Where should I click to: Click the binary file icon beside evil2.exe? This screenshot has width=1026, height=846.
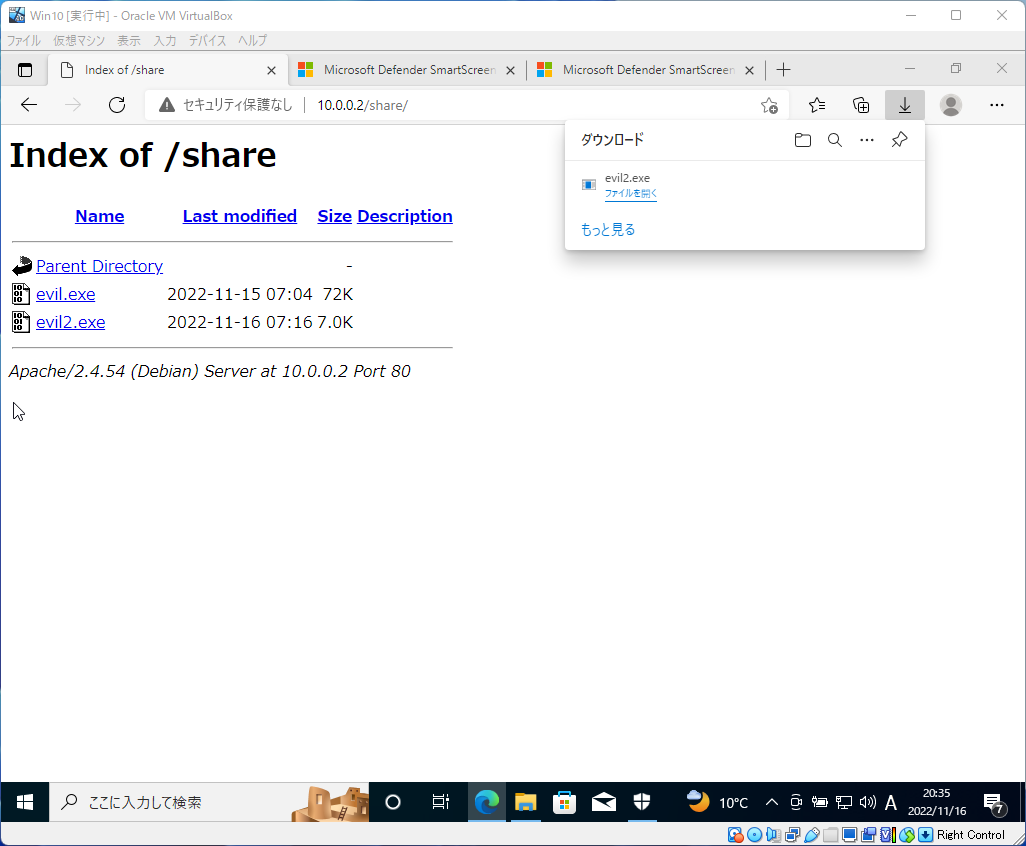click(21, 322)
